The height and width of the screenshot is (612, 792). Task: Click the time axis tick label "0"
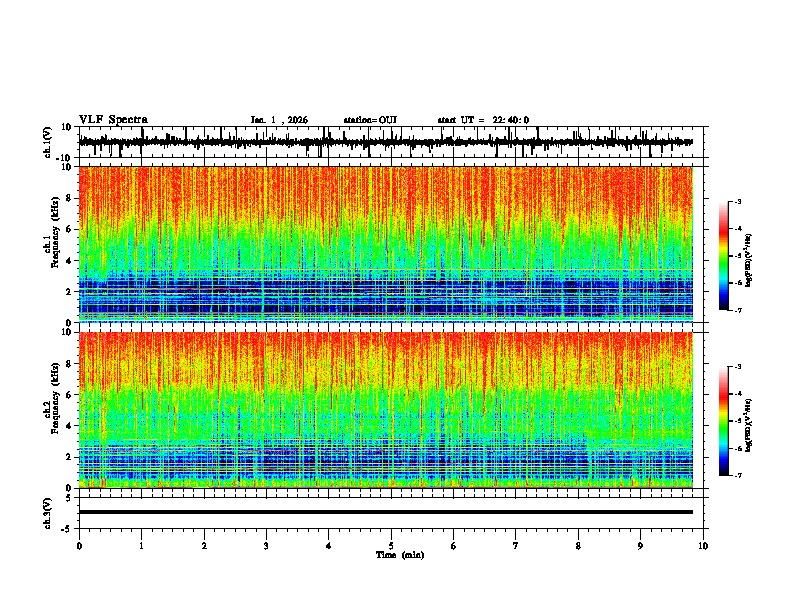point(79,546)
